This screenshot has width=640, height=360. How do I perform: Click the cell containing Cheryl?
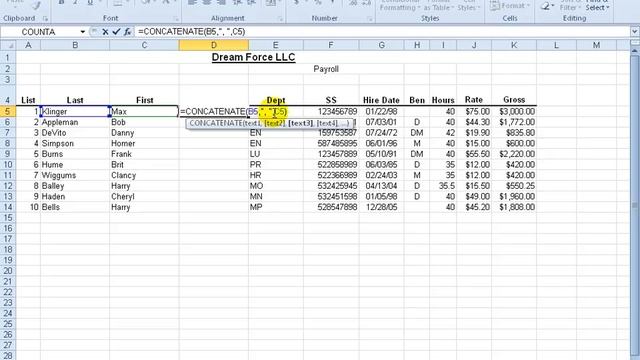tap(144, 196)
